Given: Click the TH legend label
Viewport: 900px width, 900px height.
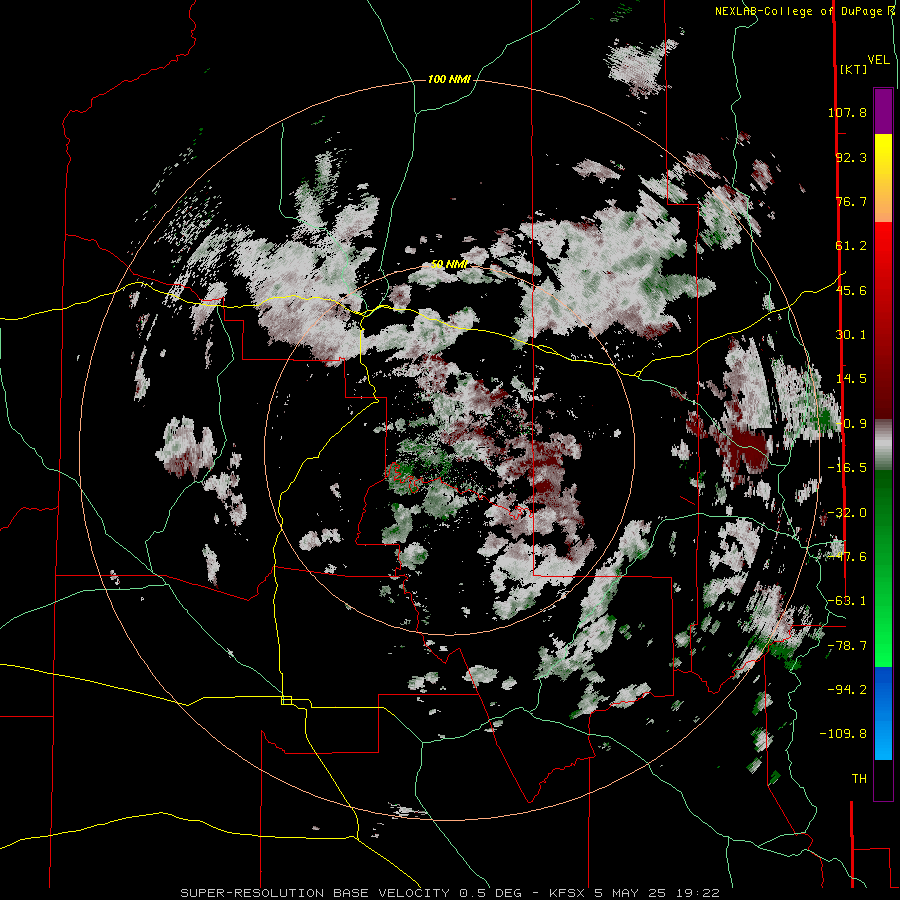Looking at the screenshot, I should point(859,779).
